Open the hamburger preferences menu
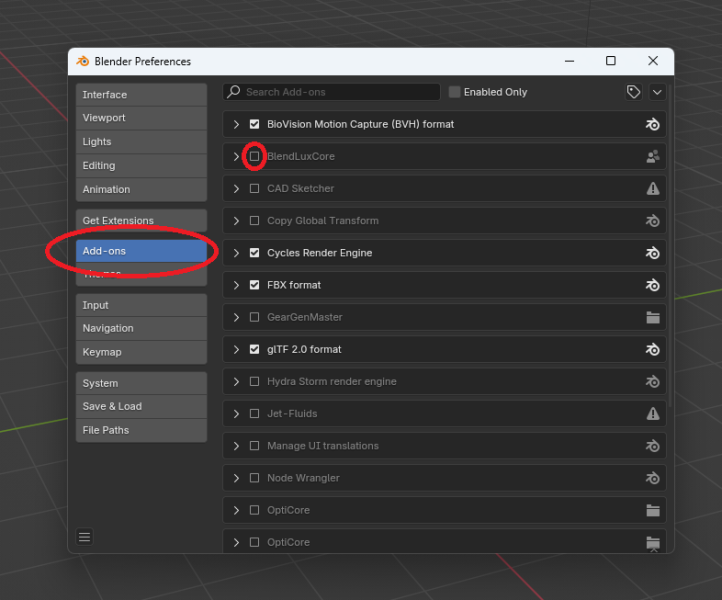722x600 pixels. click(x=84, y=536)
